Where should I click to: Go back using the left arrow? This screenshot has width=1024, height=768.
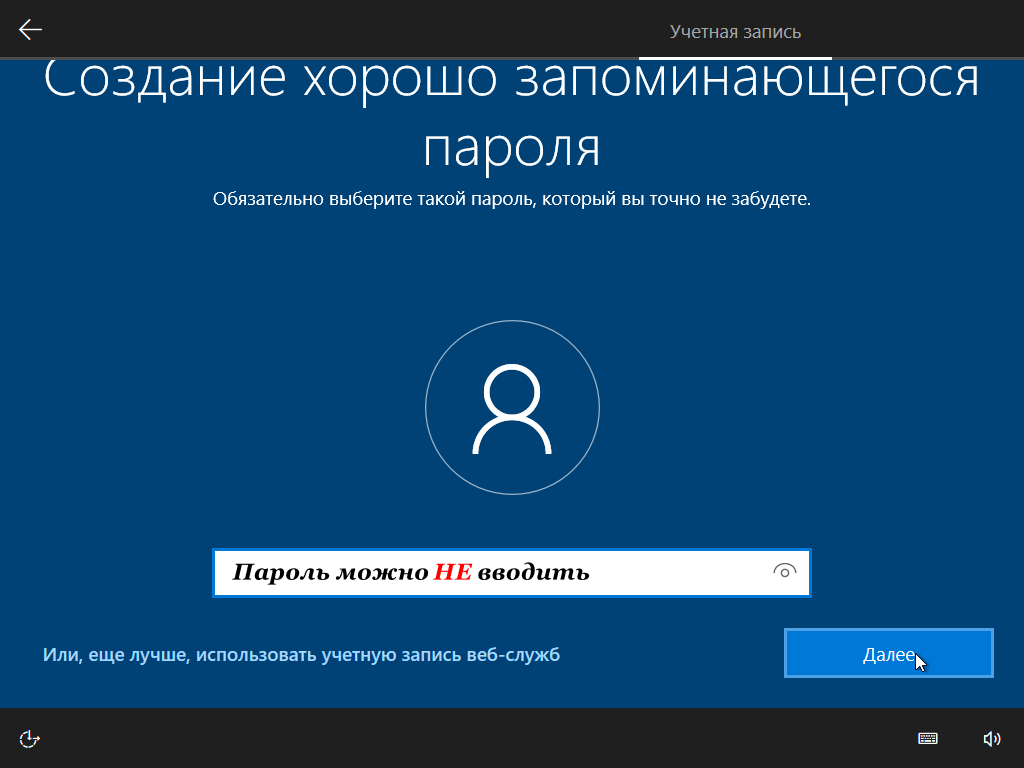30,30
